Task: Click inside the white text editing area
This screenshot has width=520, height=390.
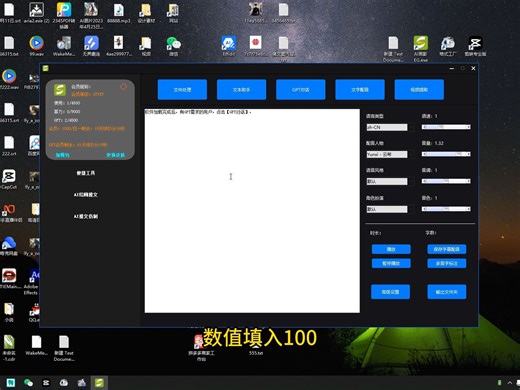Action: (x=252, y=211)
